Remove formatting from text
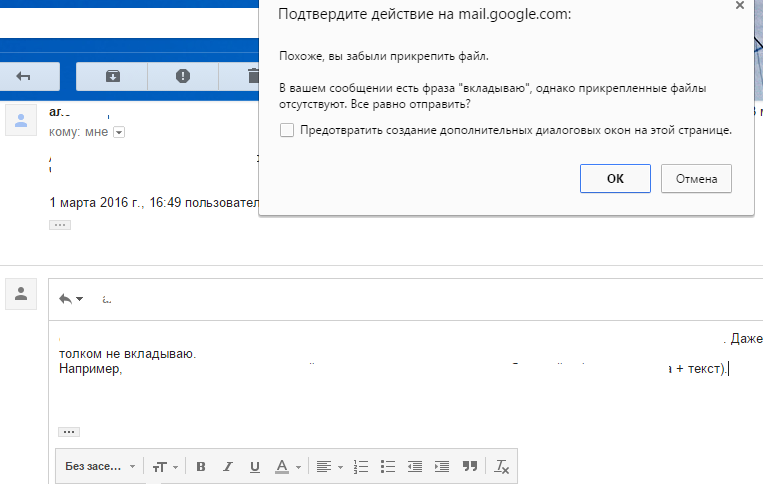Viewport: 763px width, 484px height. point(502,467)
